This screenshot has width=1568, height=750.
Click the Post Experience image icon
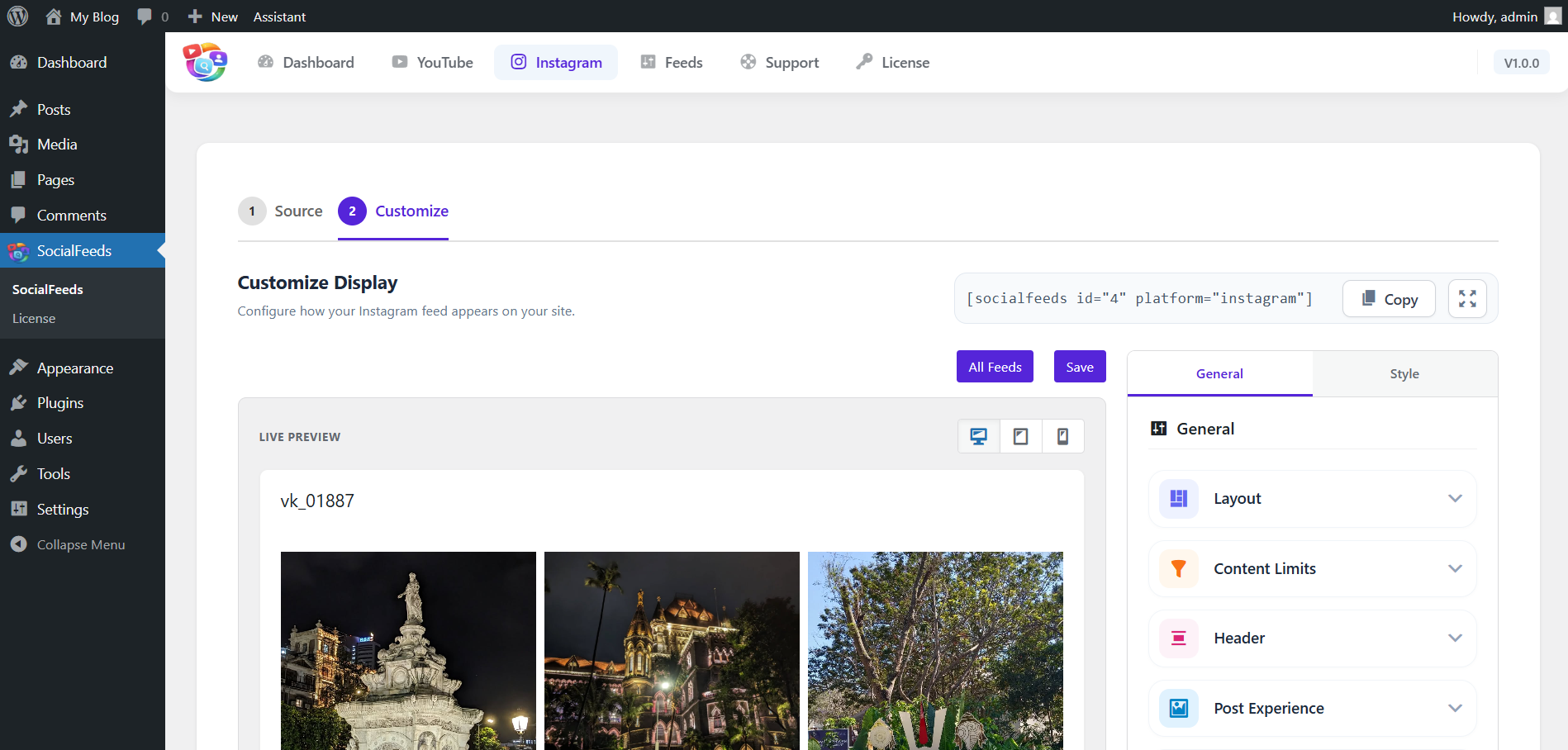coord(1179,709)
